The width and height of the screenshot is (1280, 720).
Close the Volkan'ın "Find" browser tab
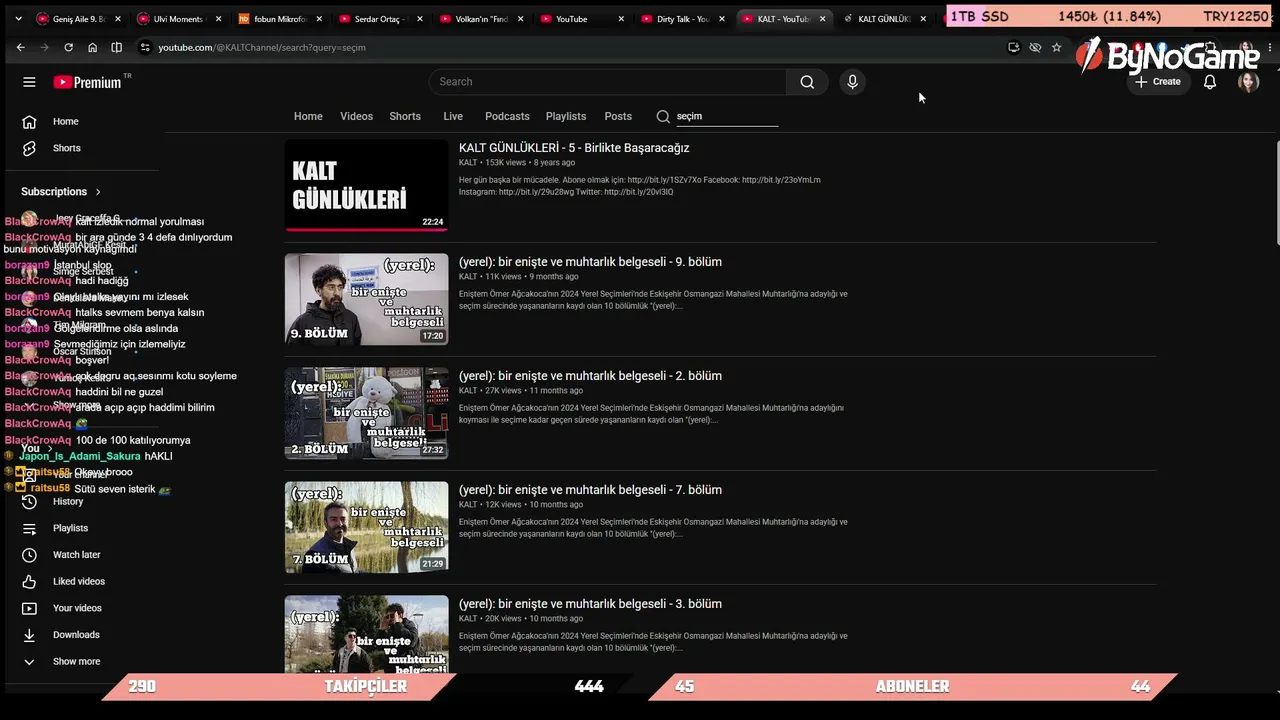pos(520,19)
